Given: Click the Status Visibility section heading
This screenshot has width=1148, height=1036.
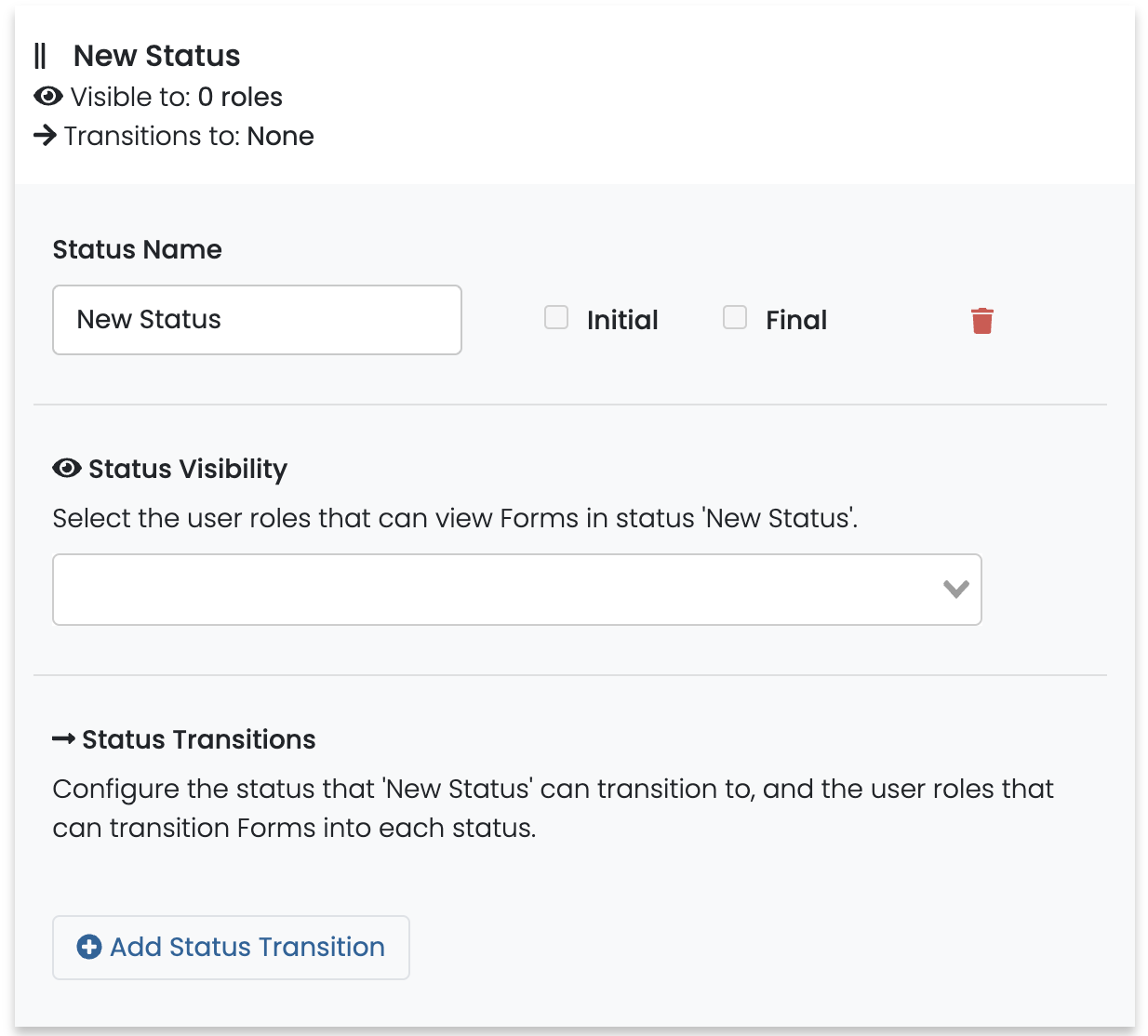Looking at the screenshot, I should pyautogui.click(x=187, y=469).
